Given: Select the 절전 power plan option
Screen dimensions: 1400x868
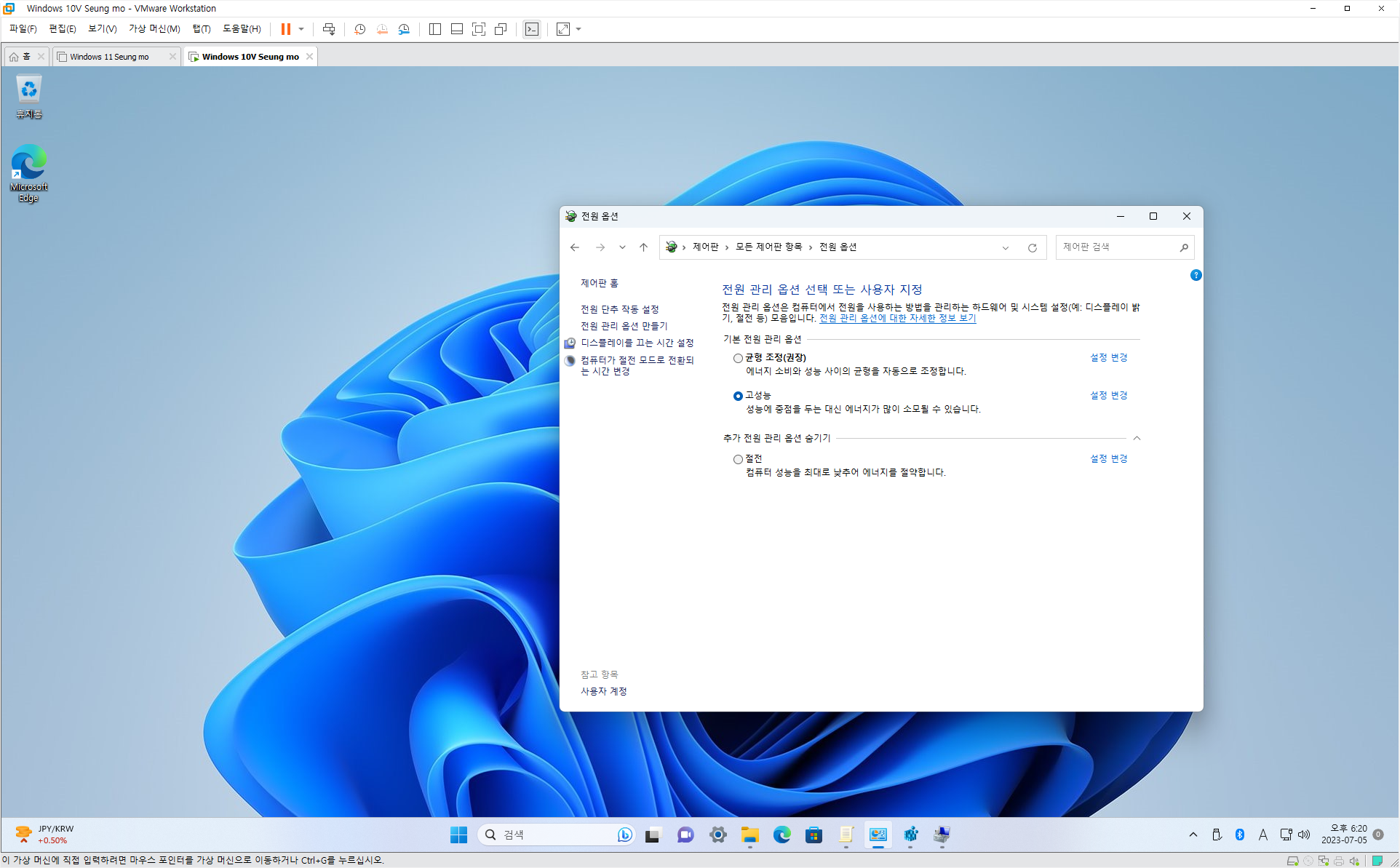Looking at the screenshot, I should click(738, 459).
